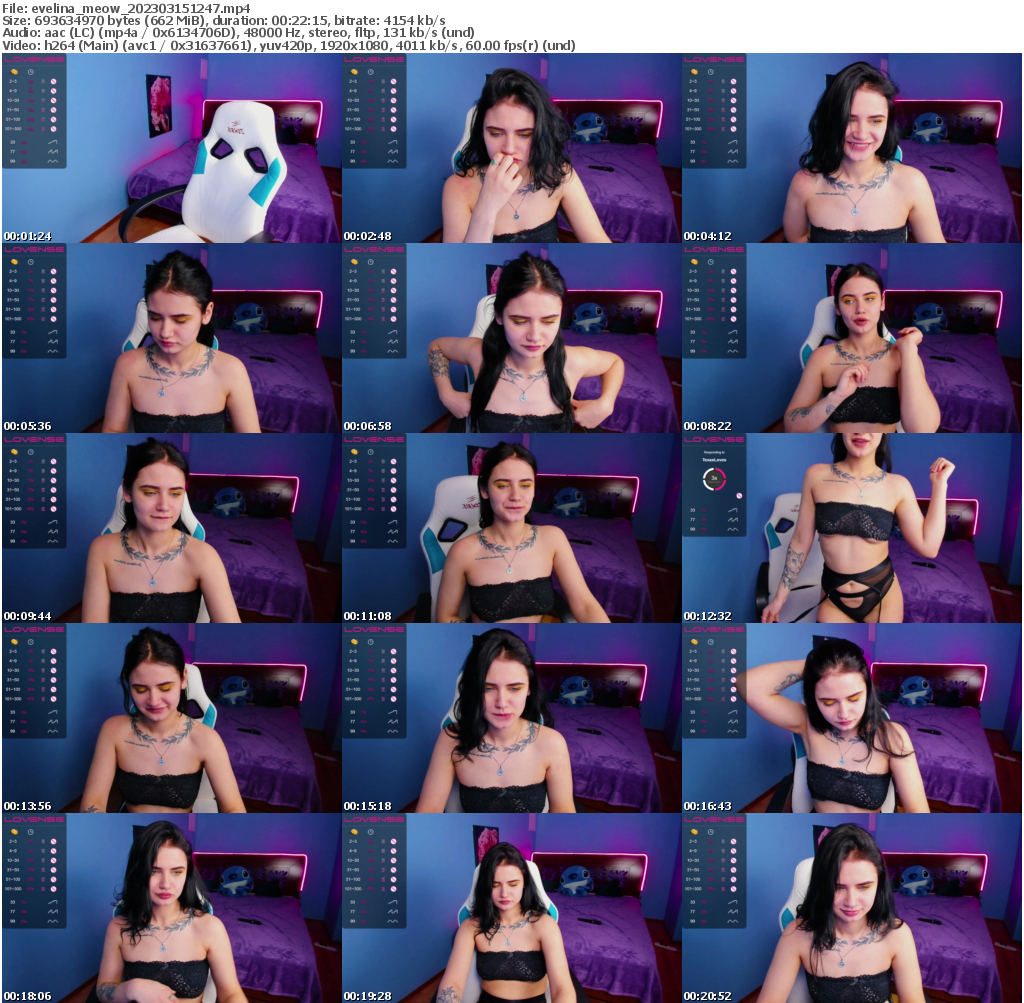This screenshot has height=1003, width=1024.
Task: Click the pink blocked icon below the countdown ring
Action: tap(739, 496)
